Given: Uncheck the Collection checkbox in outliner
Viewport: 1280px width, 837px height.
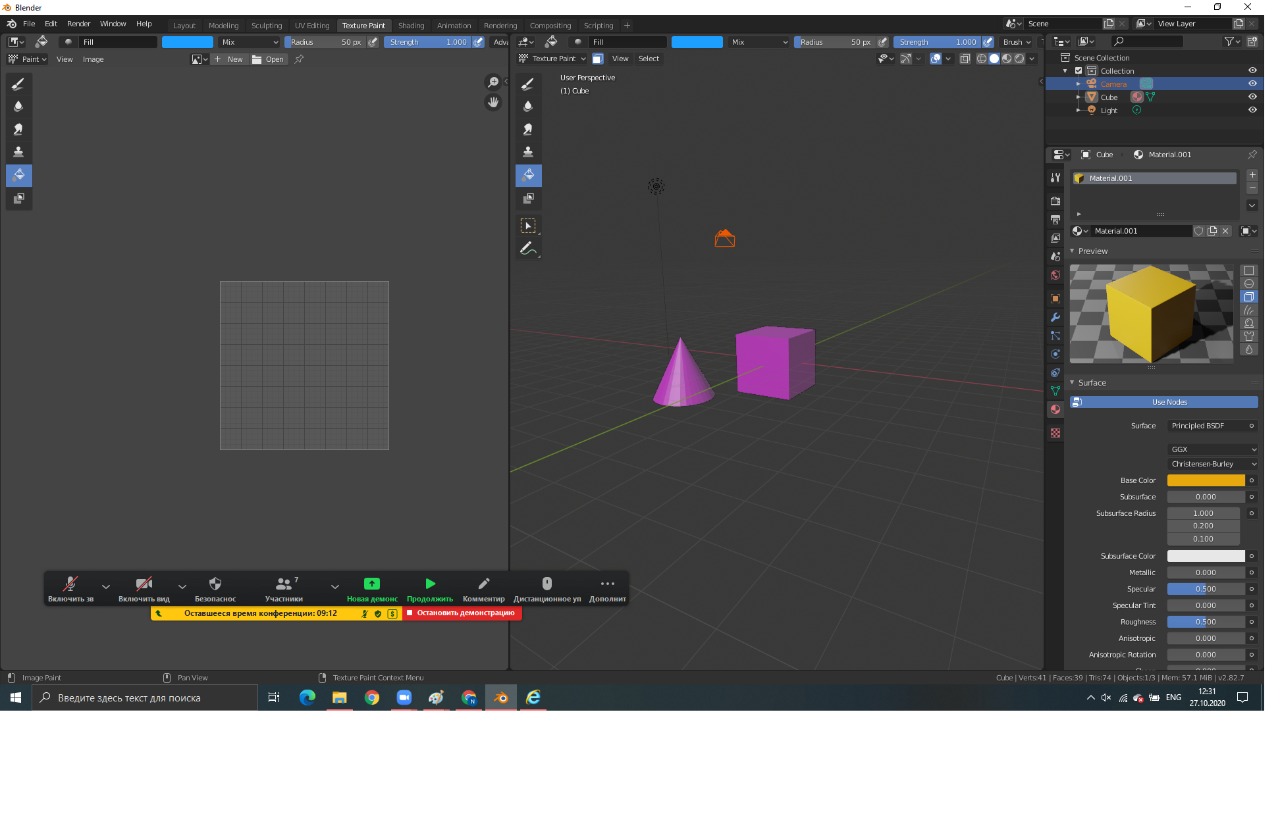Looking at the screenshot, I should coord(1078,71).
